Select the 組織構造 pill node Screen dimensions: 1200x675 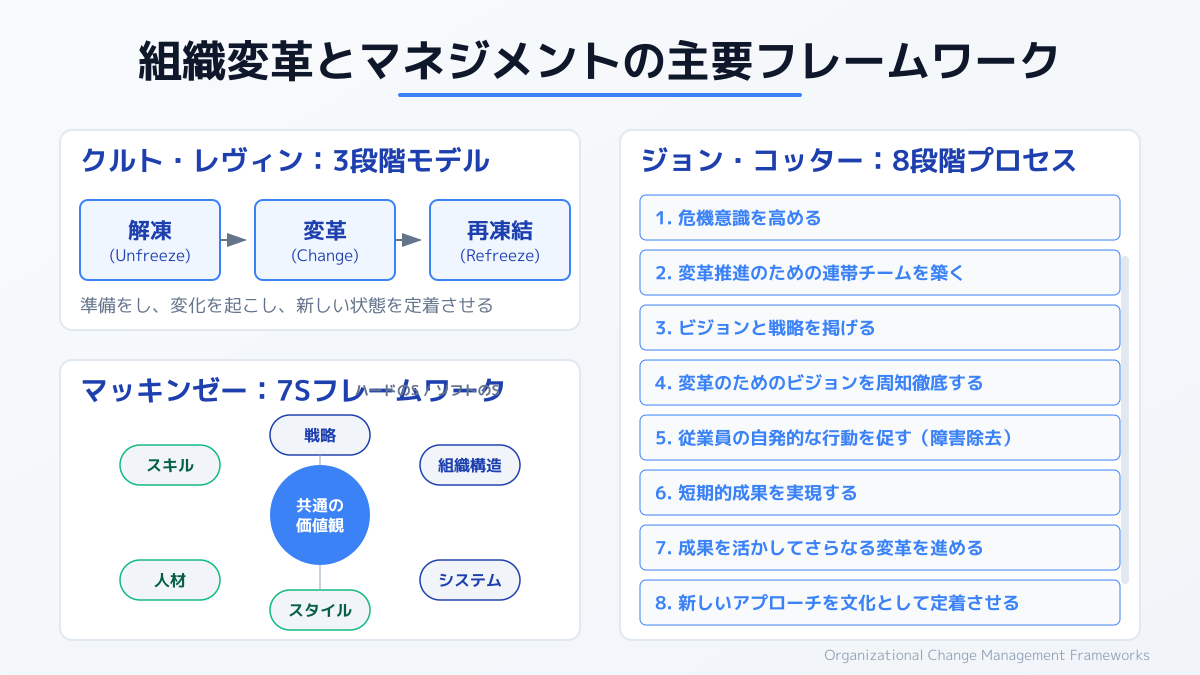click(470, 465)
